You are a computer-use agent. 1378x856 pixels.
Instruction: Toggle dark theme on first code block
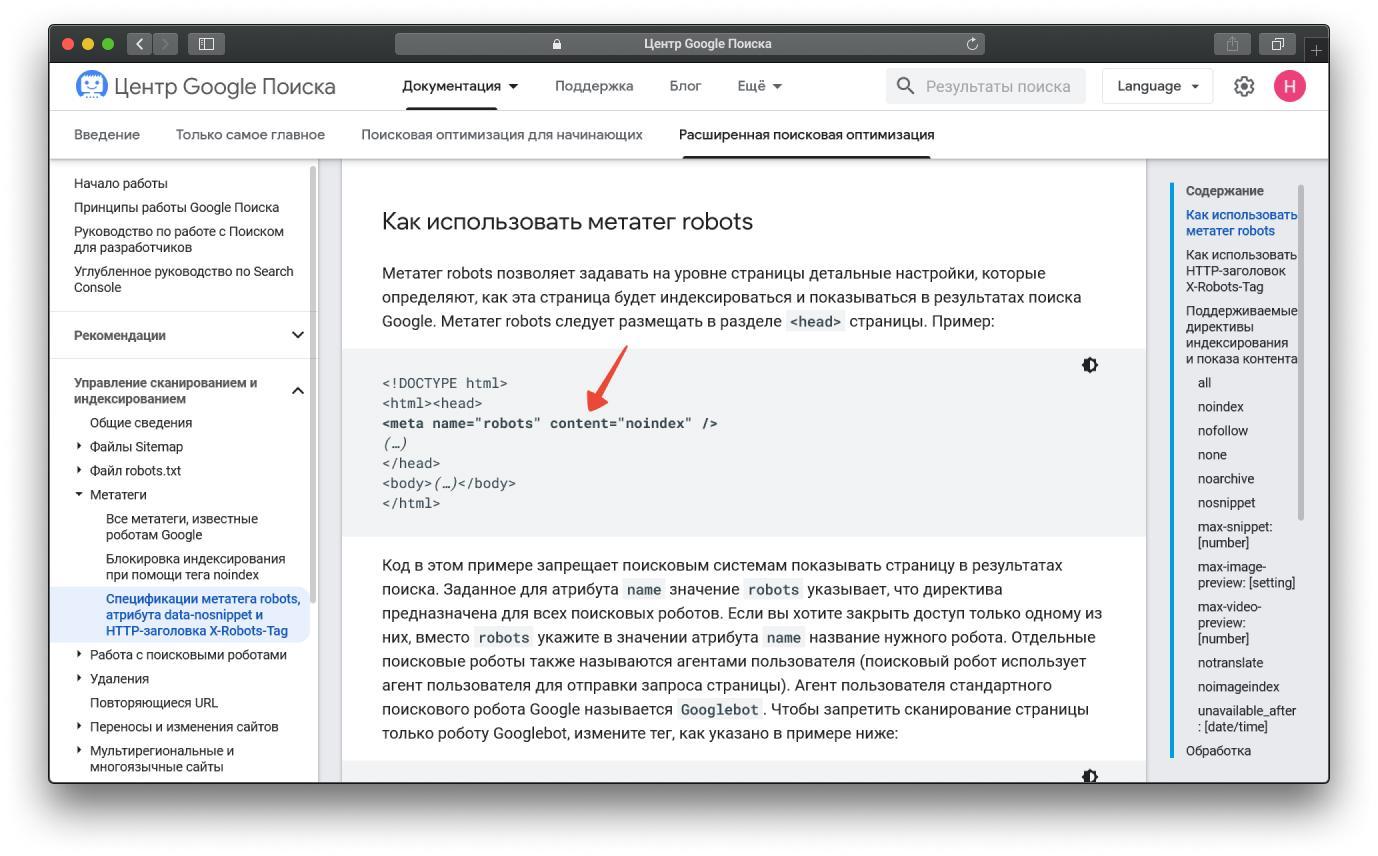tap(1090, 365)
